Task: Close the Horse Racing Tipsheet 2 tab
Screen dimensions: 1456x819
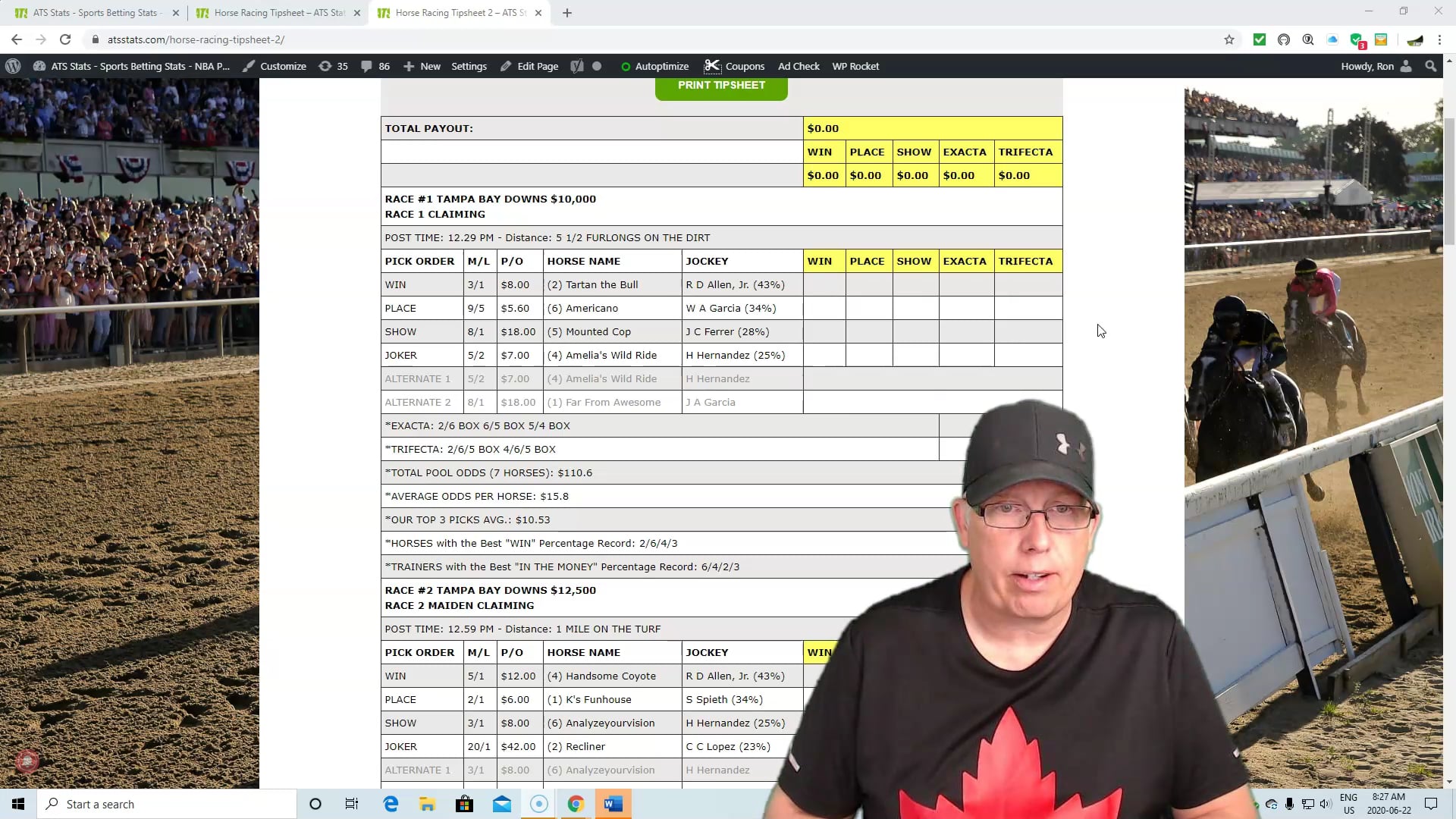Action: 538,13
